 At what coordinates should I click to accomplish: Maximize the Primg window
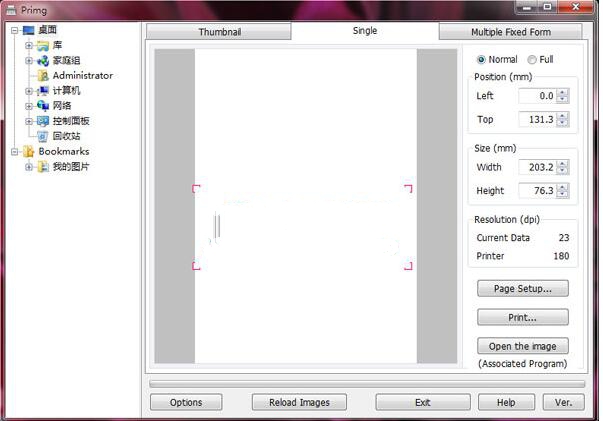(547, 7)
